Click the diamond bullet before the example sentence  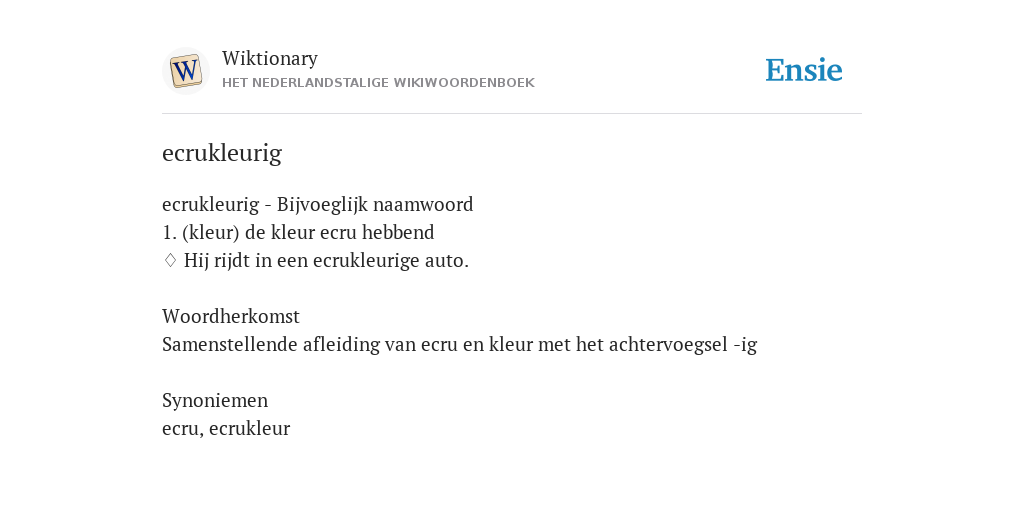(x=170, y=261)
